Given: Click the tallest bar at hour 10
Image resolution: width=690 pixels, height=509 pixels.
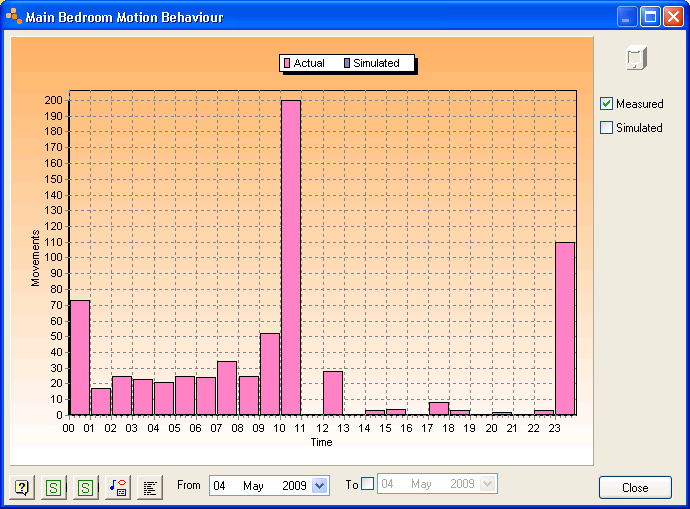Looking at the screenshot, I should tap(290, 257).
